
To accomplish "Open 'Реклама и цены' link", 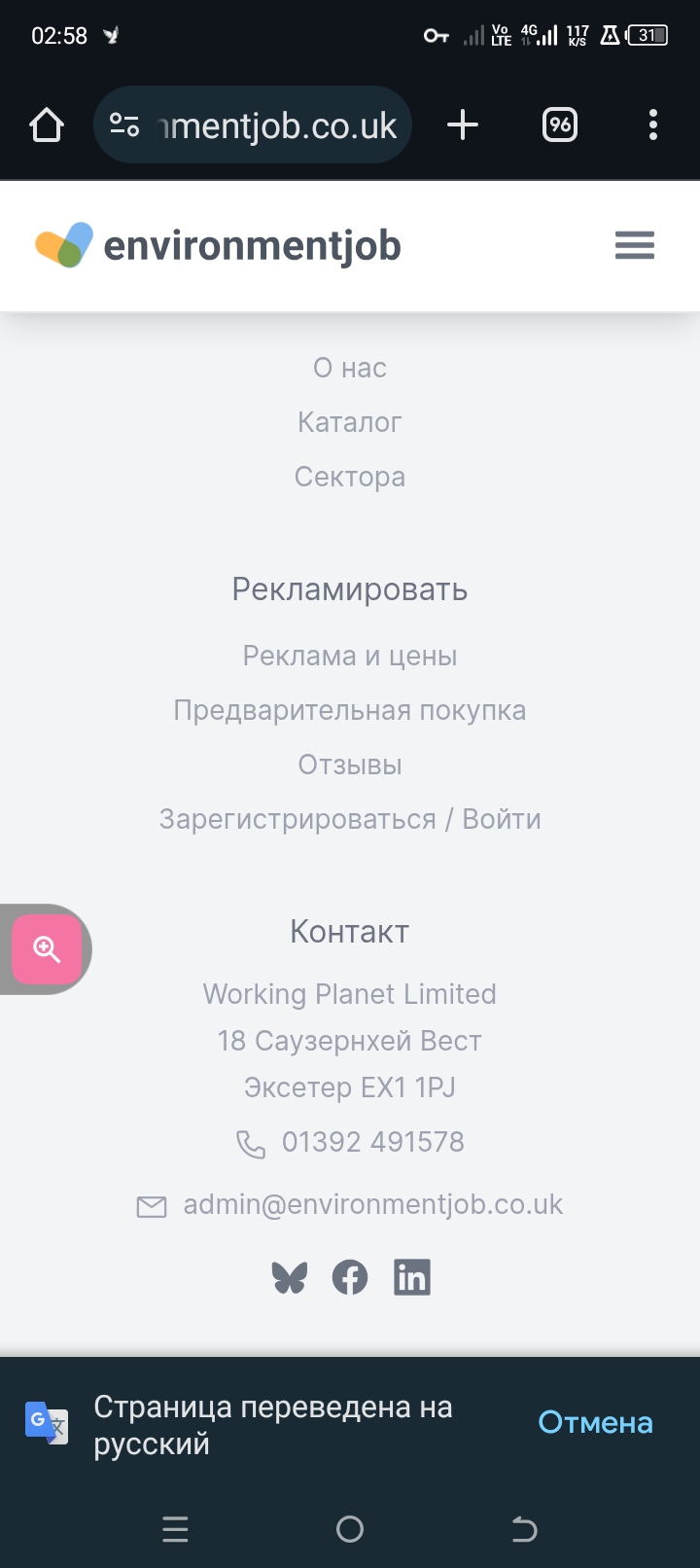I will click(350, 656).
